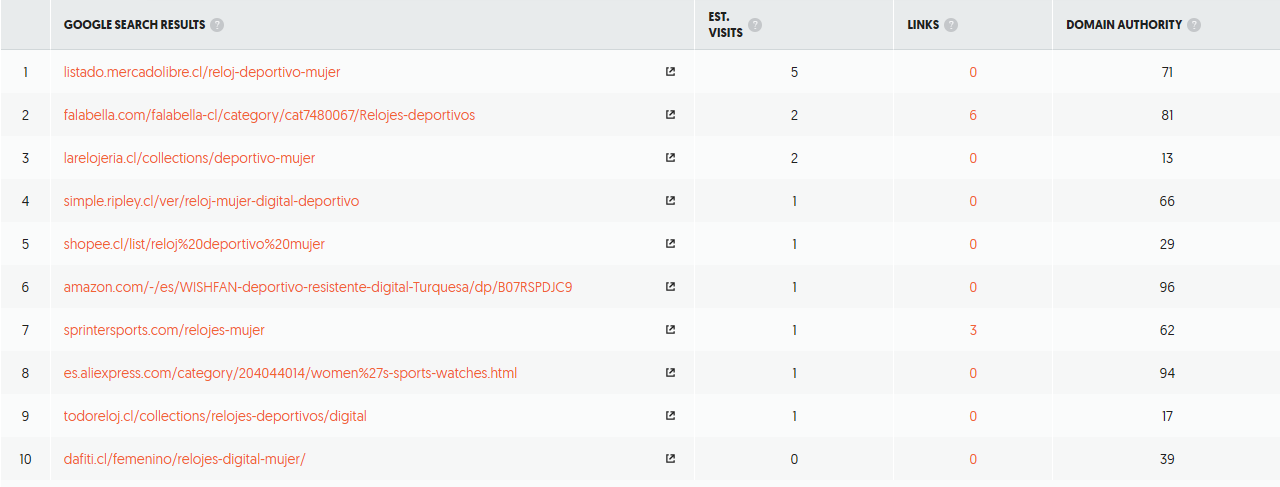This screenshot has height=487, width=1280.
Task: Open external link icon for listado.mercadolibre.cl row
Action: pyautogui.click(x=670, y=72)
